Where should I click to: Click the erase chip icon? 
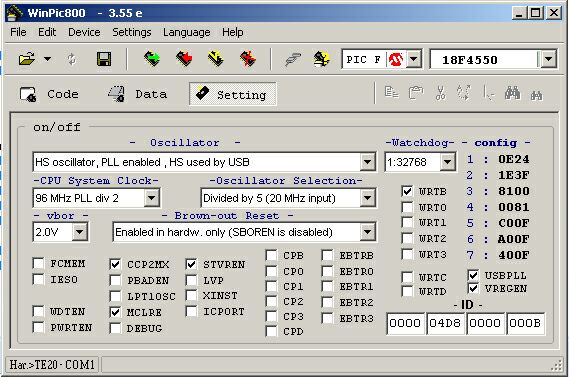(248, 58)
